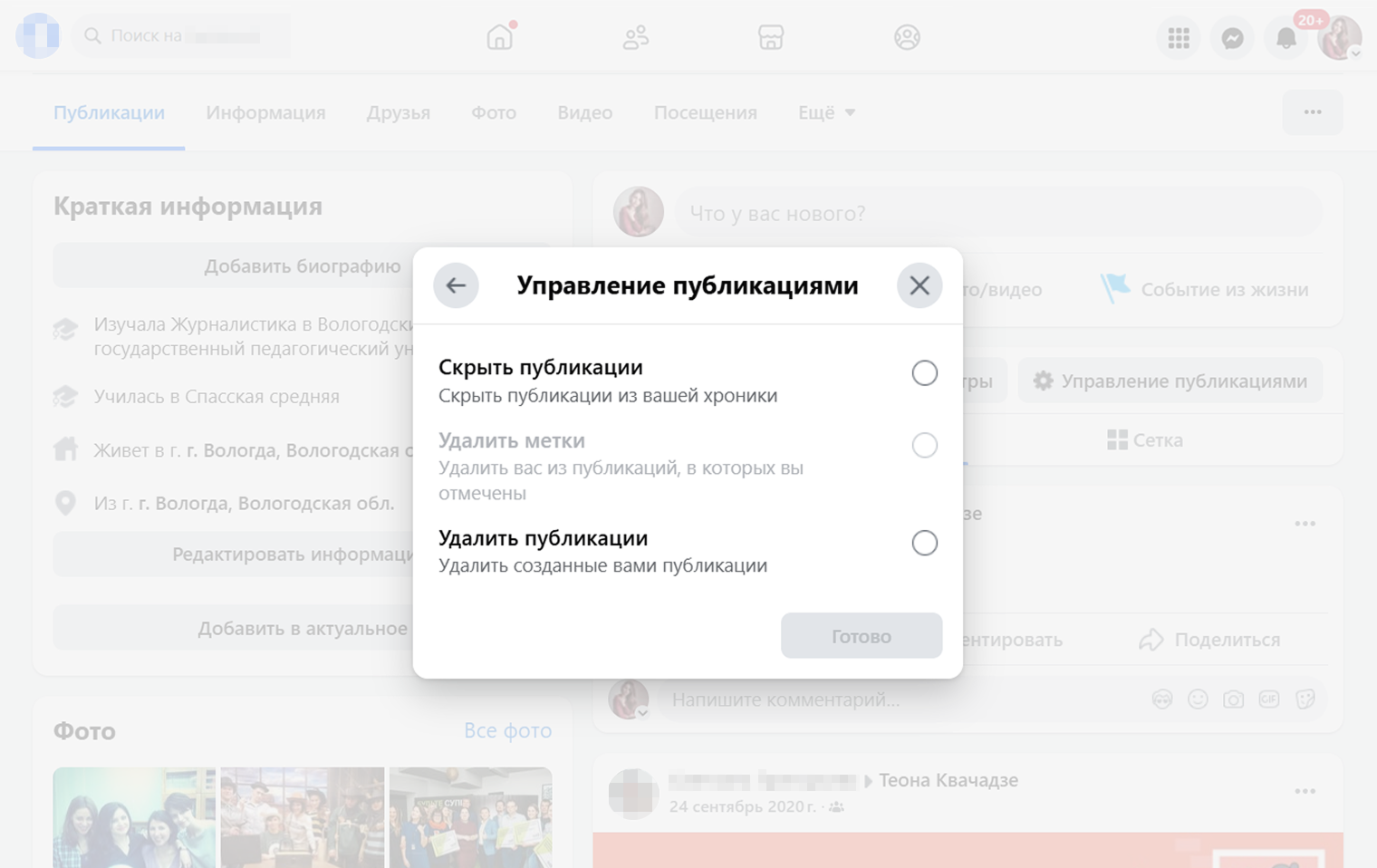Open the GIF icon in comment box

click(x=1269, y=699)
